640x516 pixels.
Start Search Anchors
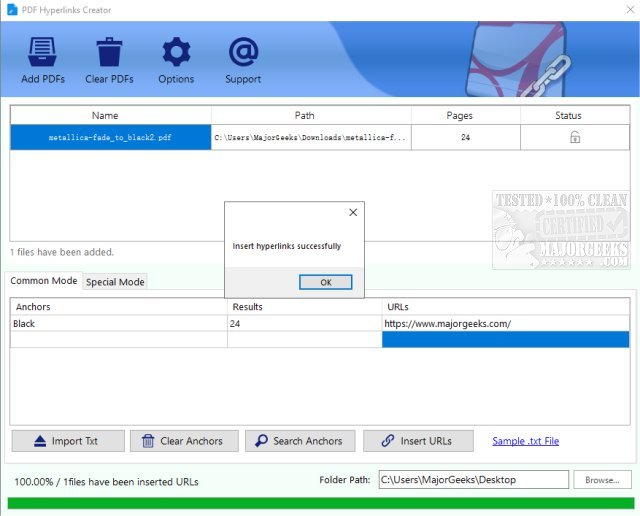298,441
